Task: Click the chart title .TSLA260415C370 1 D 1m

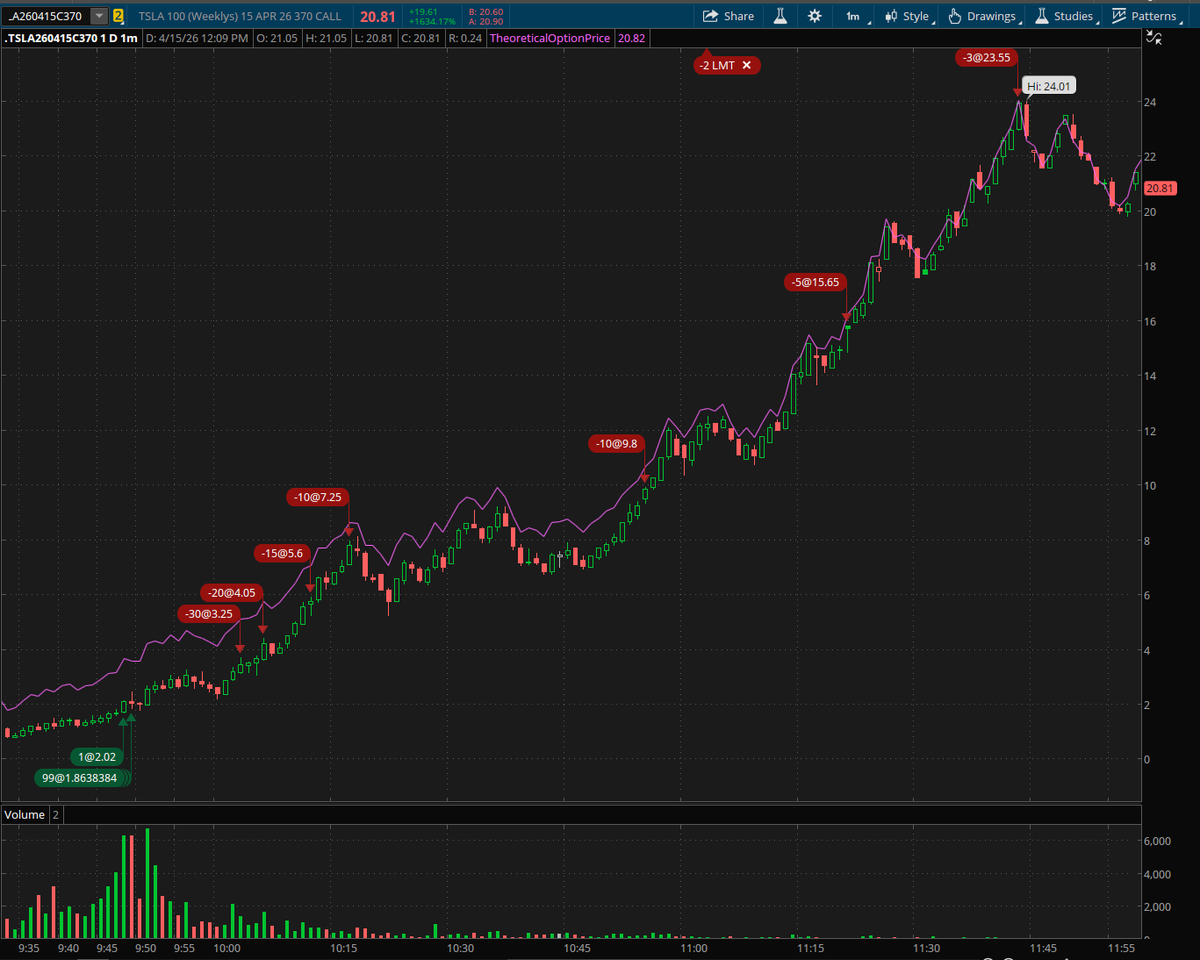Action: coord(70,38)
